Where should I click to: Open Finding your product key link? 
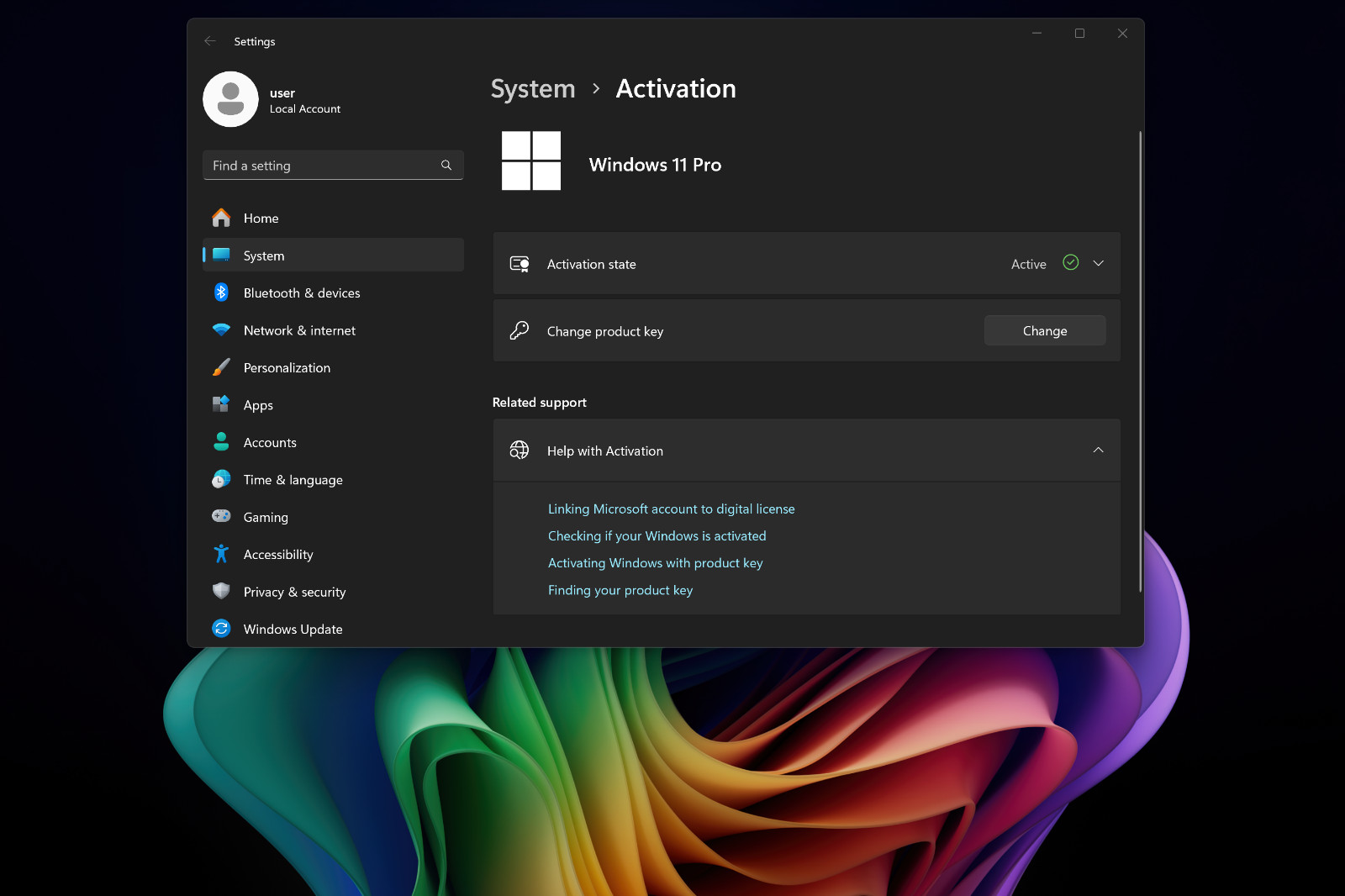click(620, 590)
